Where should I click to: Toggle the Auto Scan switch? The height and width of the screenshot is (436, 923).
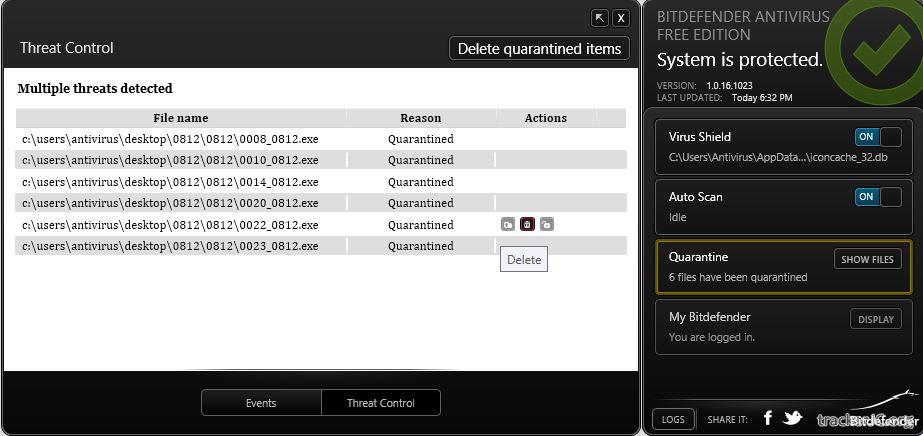point(877,197)
